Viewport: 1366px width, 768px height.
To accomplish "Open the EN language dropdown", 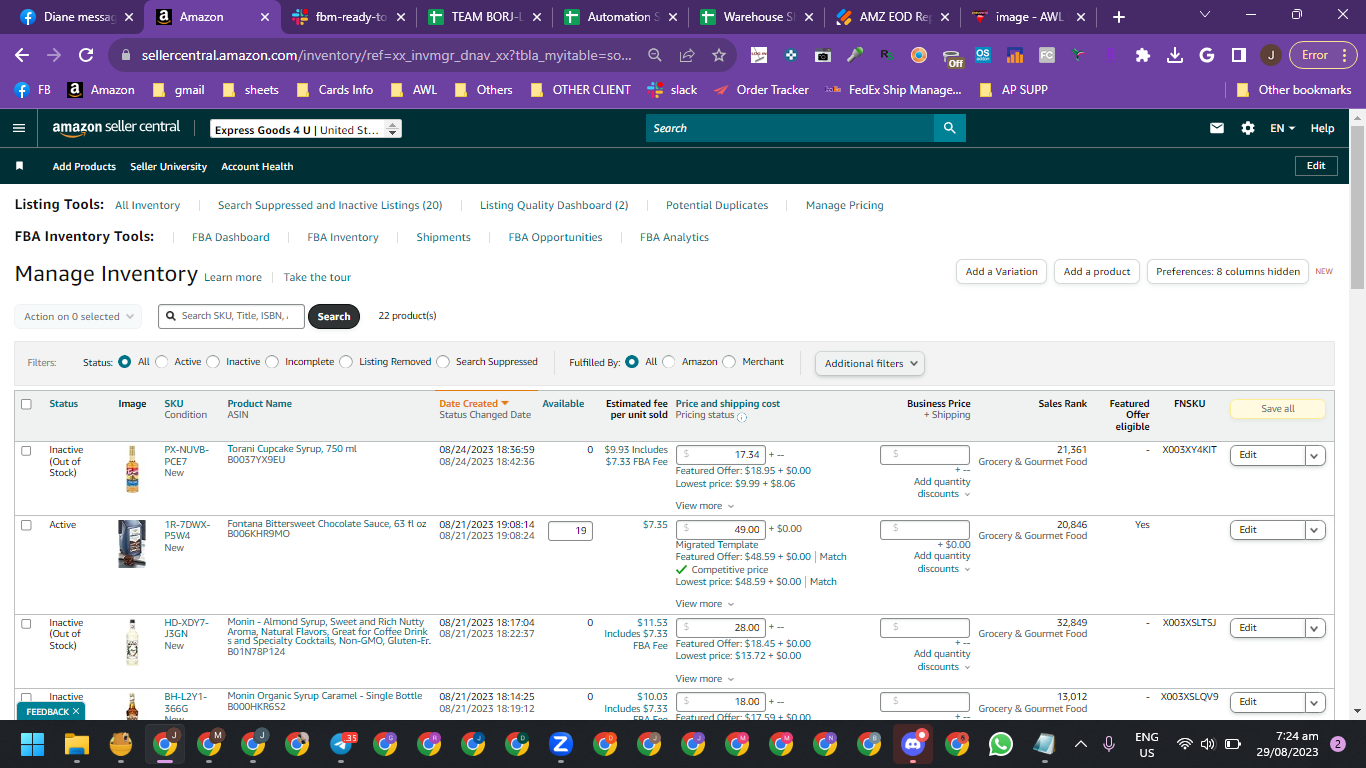I will [1283, 128].
